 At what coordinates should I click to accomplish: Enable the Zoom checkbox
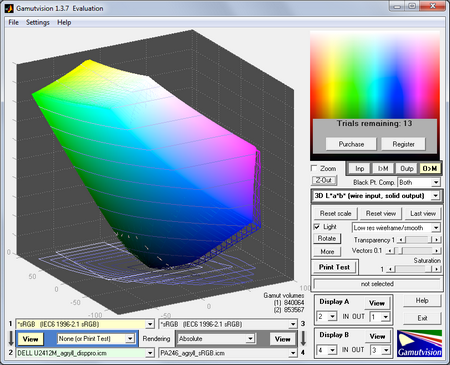click(314, 168)
